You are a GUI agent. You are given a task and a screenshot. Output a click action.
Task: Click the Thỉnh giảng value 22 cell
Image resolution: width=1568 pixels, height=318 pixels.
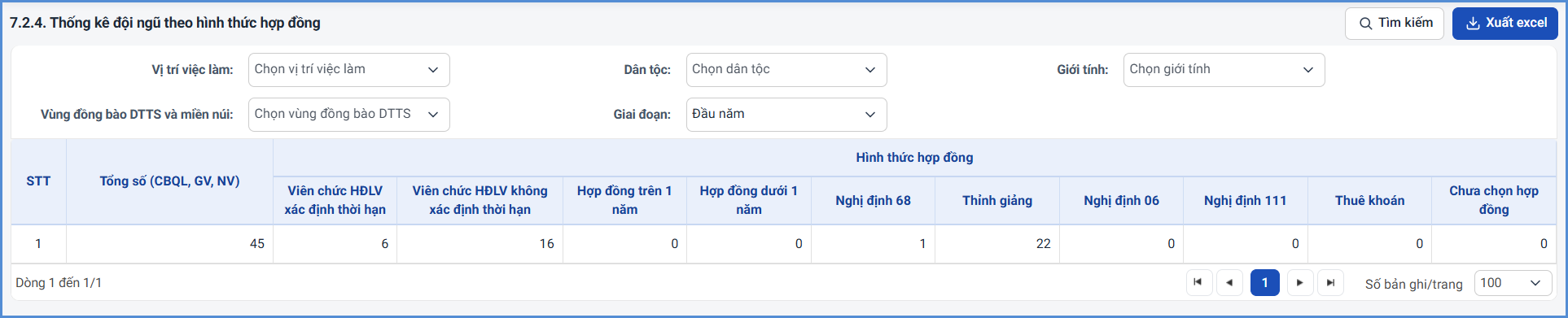coord(997,244)
